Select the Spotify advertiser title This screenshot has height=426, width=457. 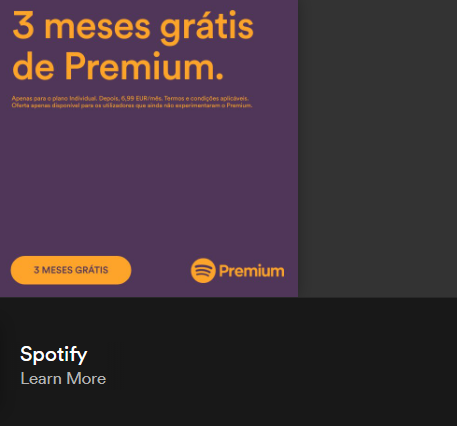click(54, 354)
